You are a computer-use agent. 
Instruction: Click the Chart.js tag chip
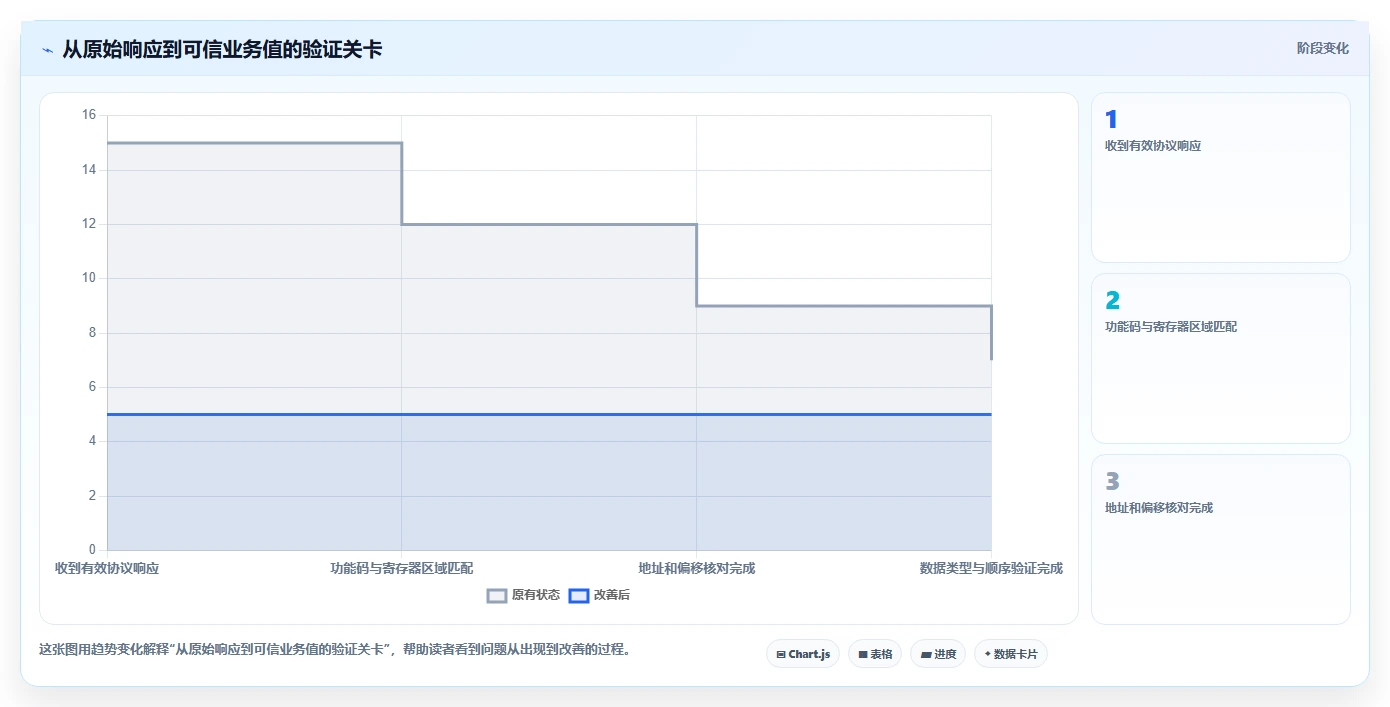click(x=803, y=654)
